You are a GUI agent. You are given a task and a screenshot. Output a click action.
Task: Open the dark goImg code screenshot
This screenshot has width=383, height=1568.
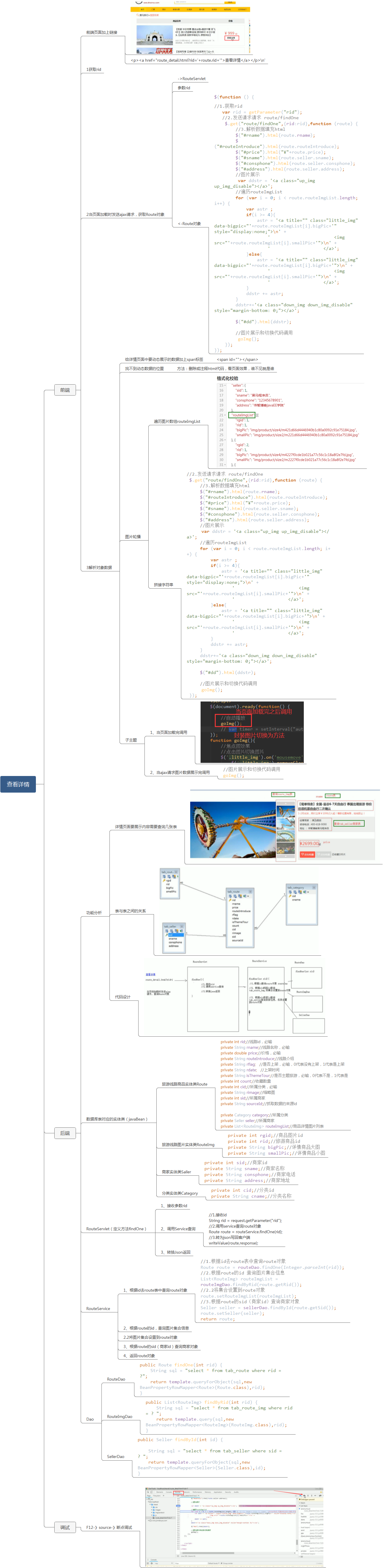point(252,732)
